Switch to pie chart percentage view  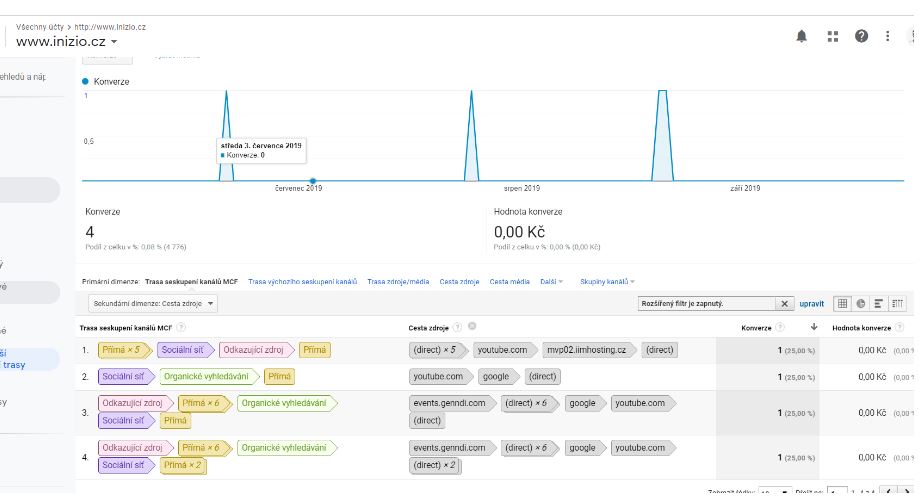[x=860, y=303]
